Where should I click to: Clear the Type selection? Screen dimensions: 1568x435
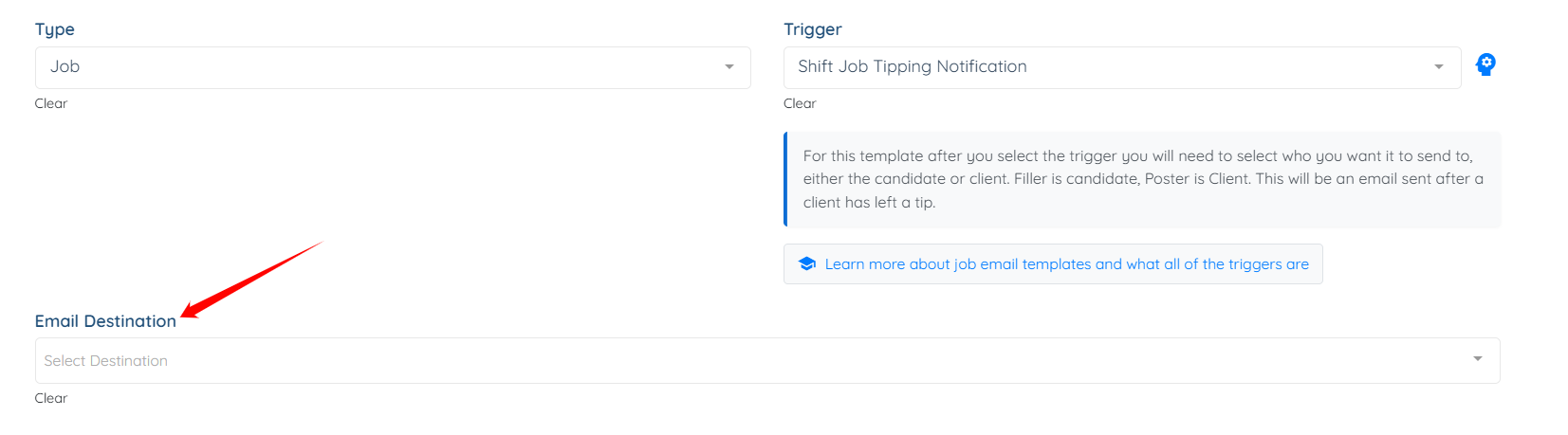(x=51, y=103)
